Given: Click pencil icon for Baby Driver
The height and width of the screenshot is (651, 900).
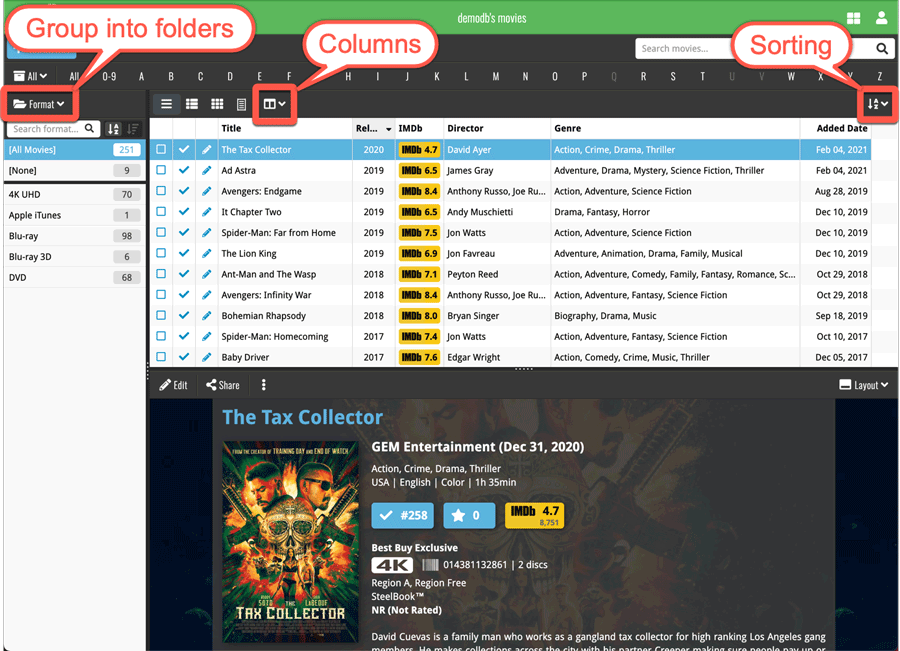Looking at the screenshot, I should pos(207,357).
